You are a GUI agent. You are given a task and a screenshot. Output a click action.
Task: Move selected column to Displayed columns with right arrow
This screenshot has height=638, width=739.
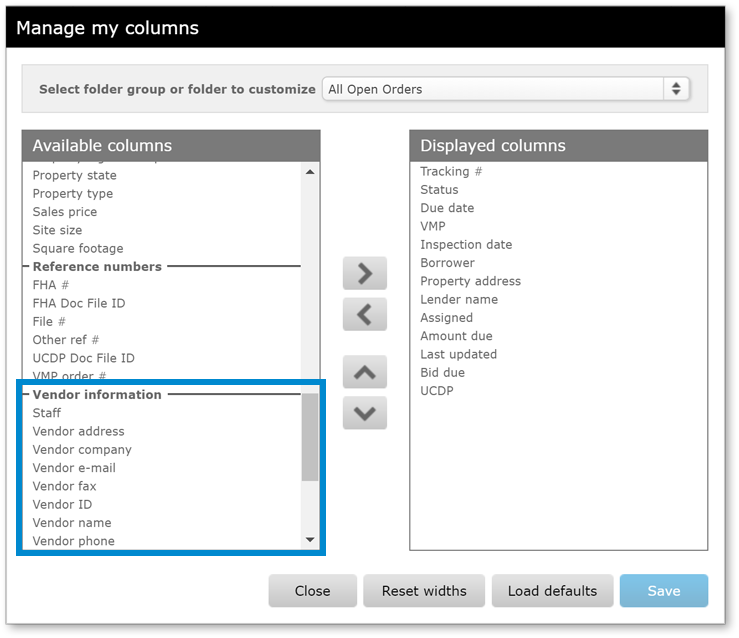pyautogui.click(x=365, y=273)
